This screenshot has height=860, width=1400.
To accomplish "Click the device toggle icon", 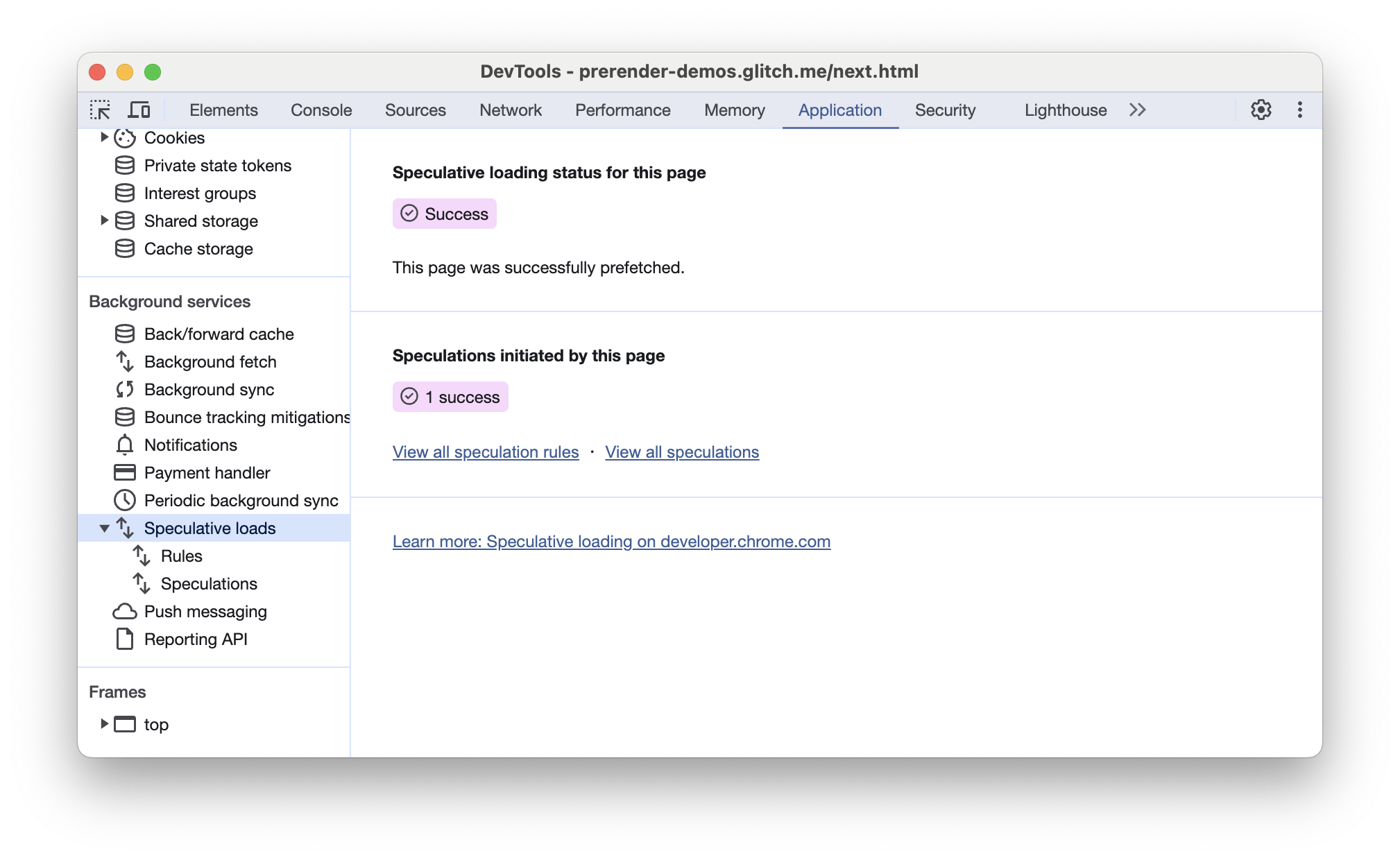I will pos(140,110).
